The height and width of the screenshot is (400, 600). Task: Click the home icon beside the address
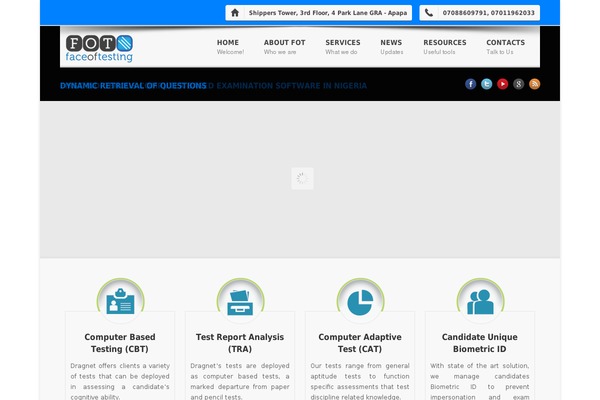(235, 13)
